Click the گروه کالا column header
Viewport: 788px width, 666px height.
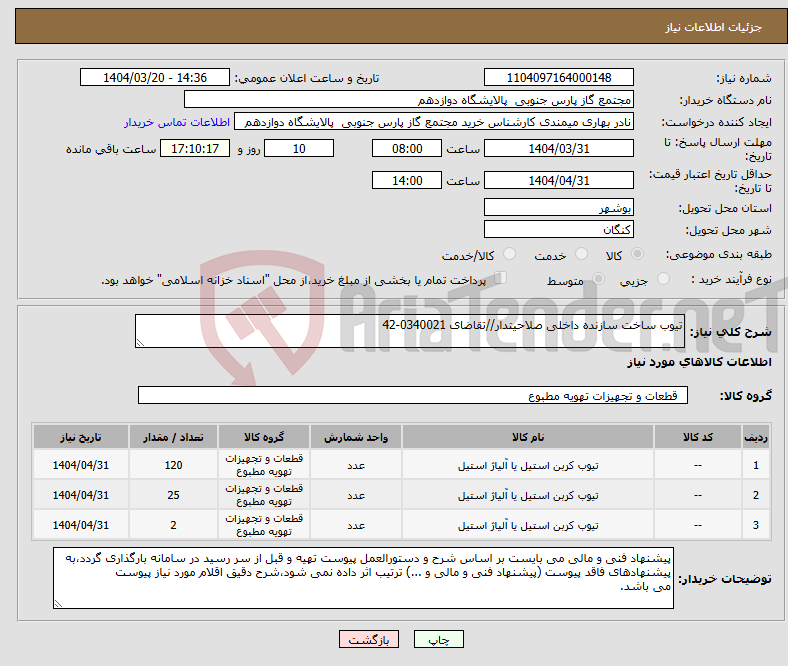pos(264,437)
